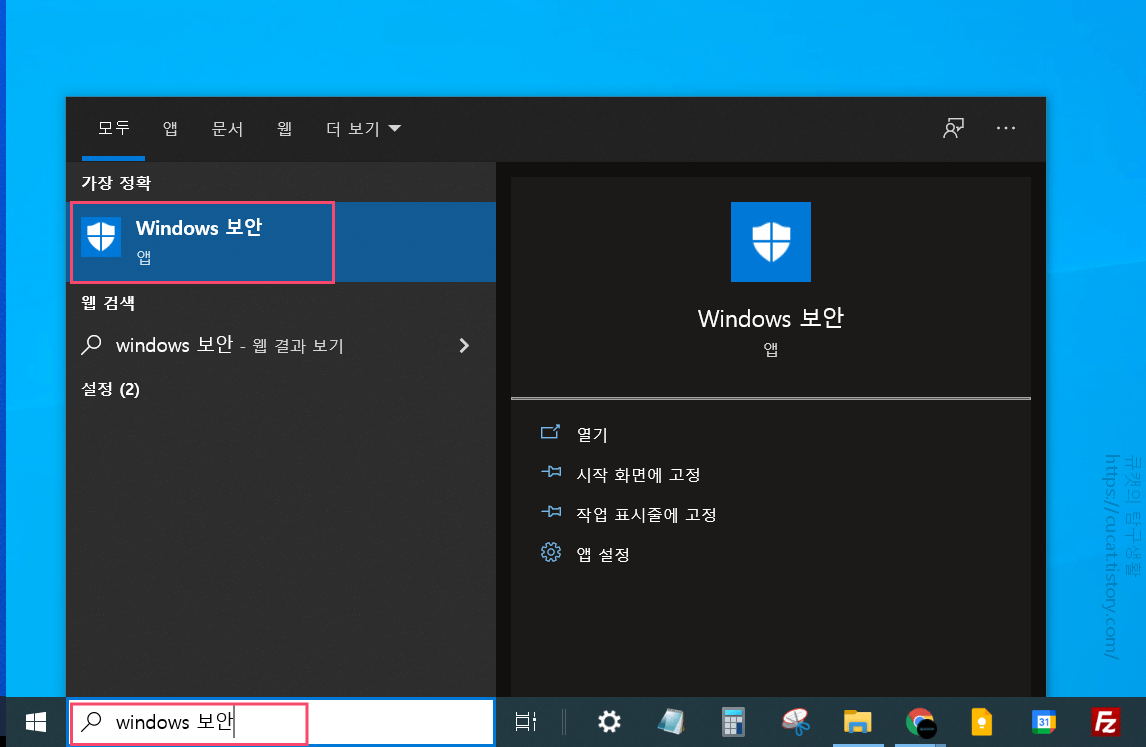Screen dimensions: 1146x747
Task: Expand 설정 (2) search results group
Action: (110, 389)
